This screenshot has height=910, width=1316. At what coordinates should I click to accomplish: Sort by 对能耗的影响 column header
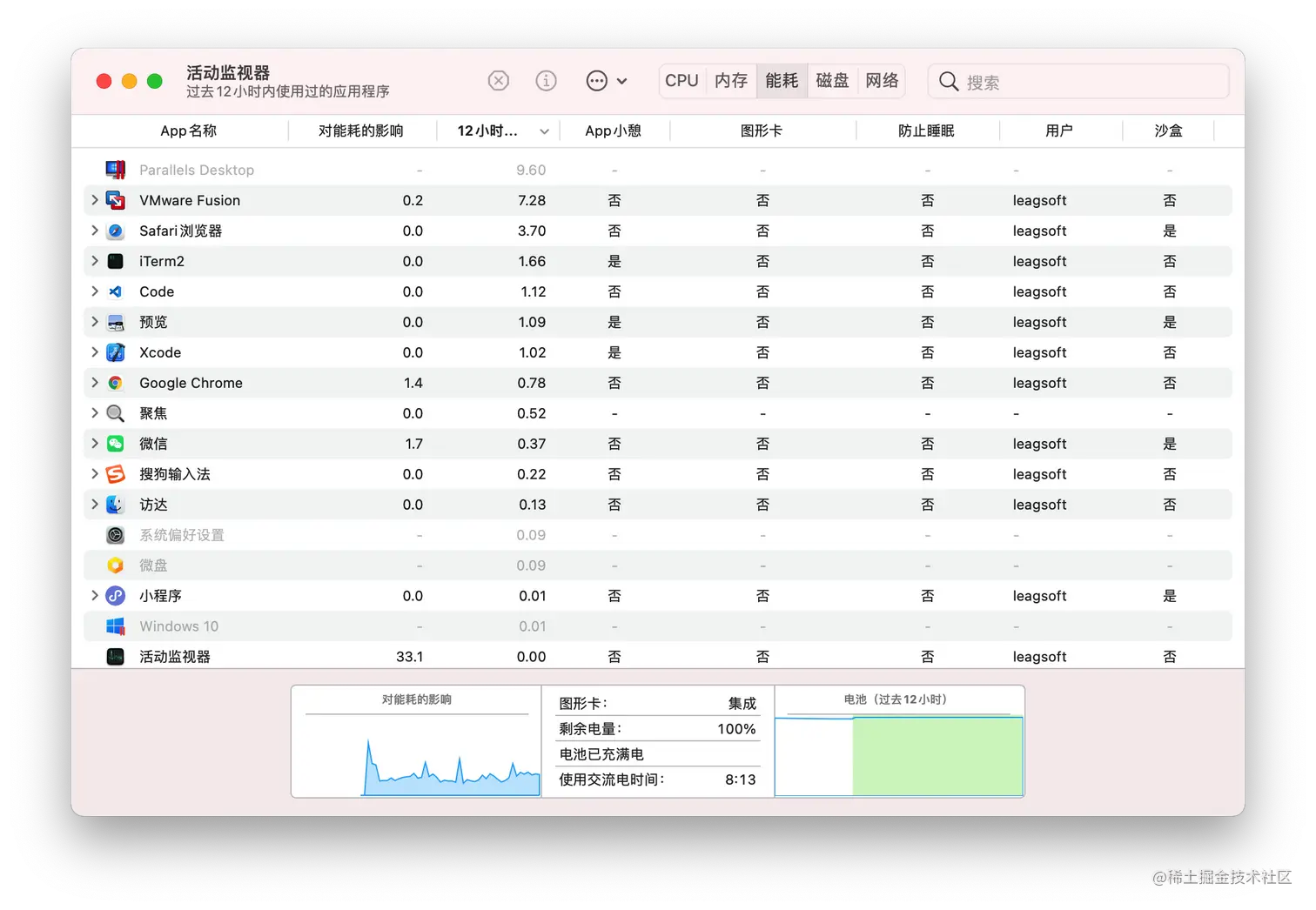pyautogui.click(x=361, y=130)
